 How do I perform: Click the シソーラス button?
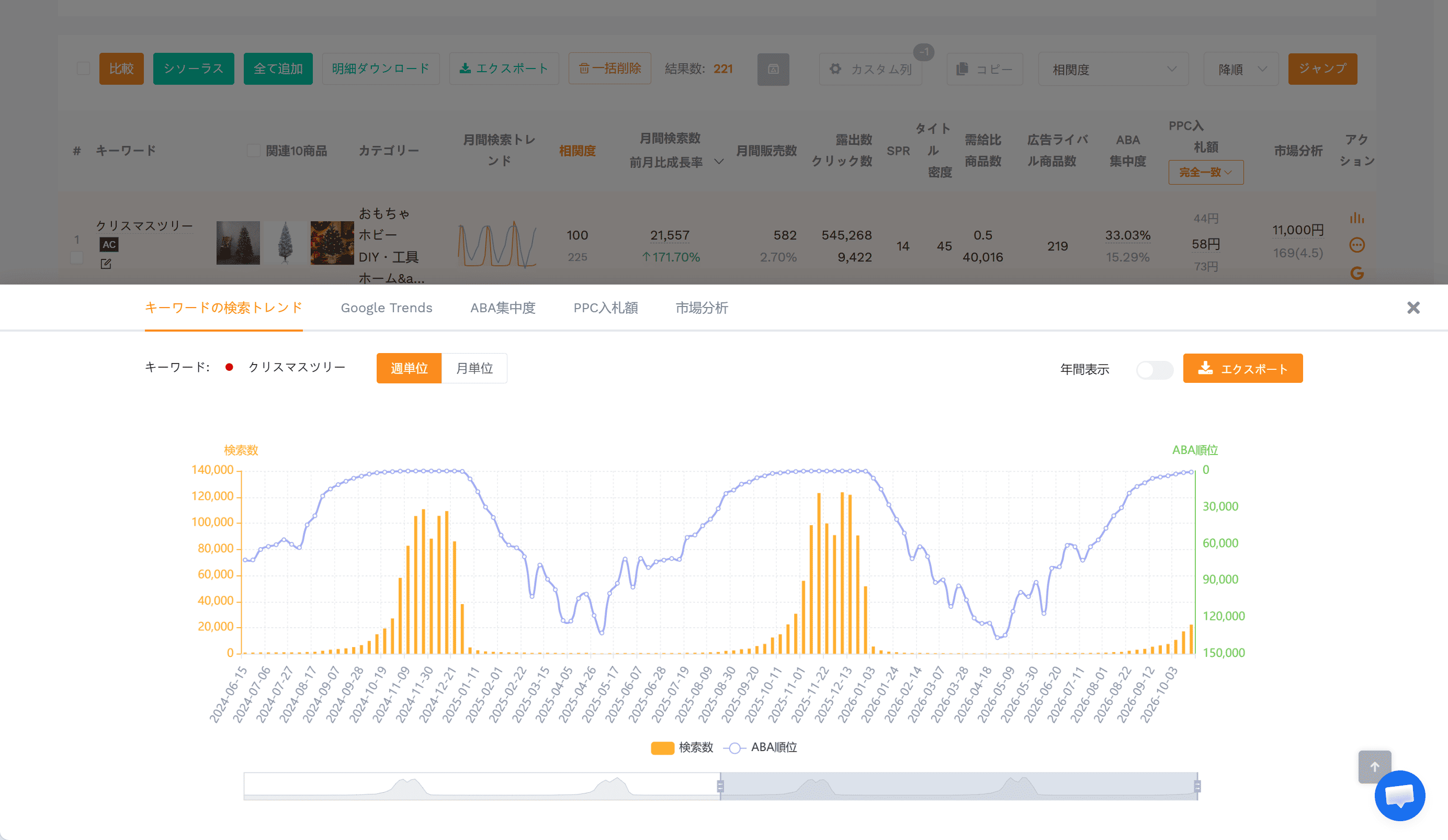coord(193,69)
